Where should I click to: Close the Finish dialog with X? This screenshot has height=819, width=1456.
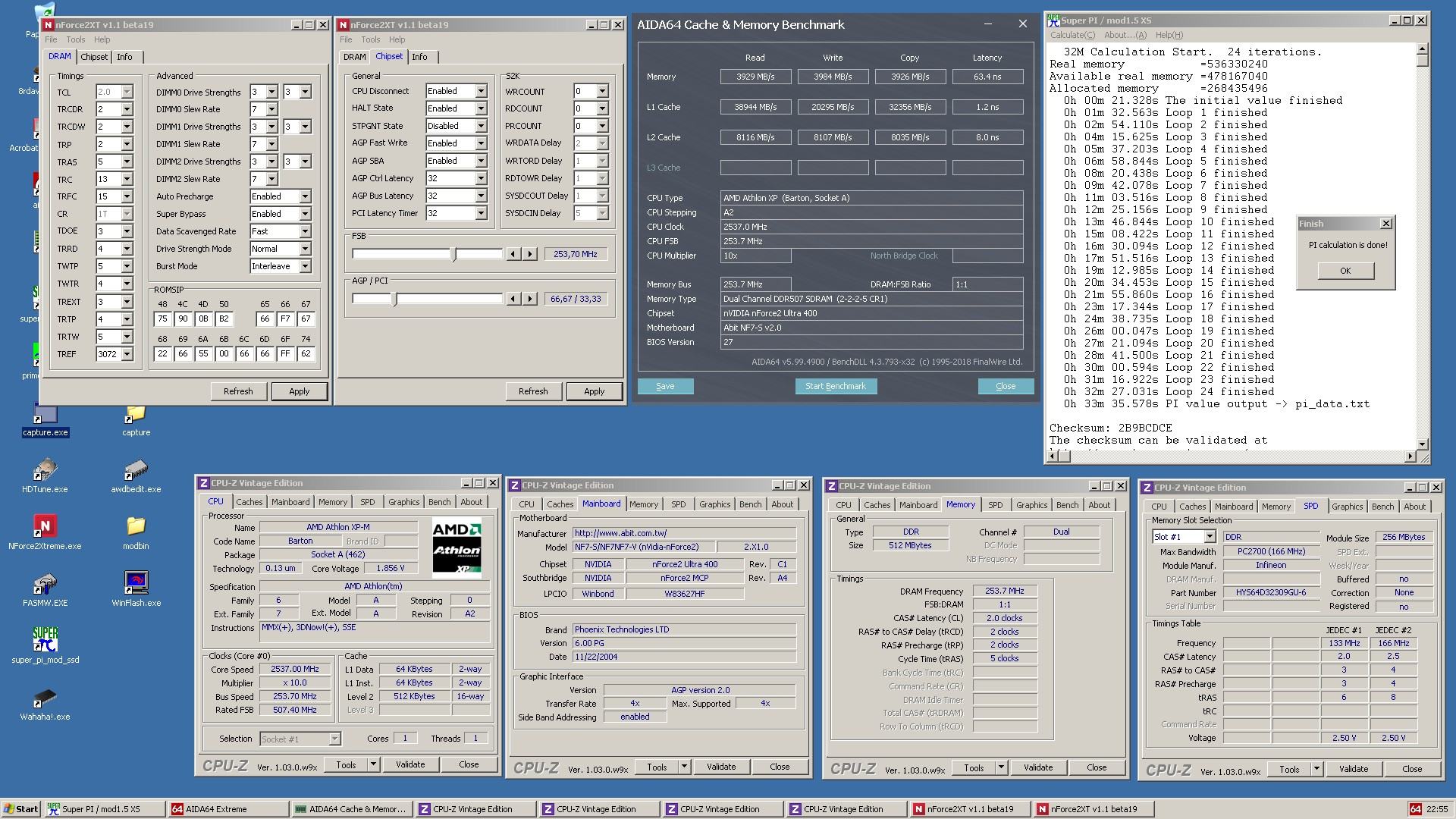coord(1386,224)
